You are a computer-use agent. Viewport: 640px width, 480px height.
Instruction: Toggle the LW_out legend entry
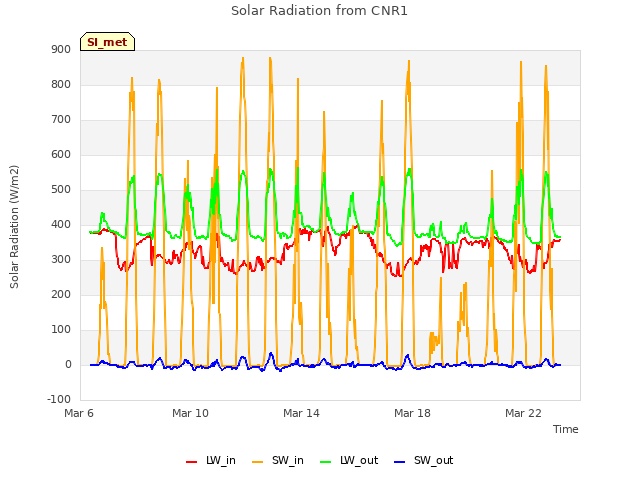pos(349,461)
